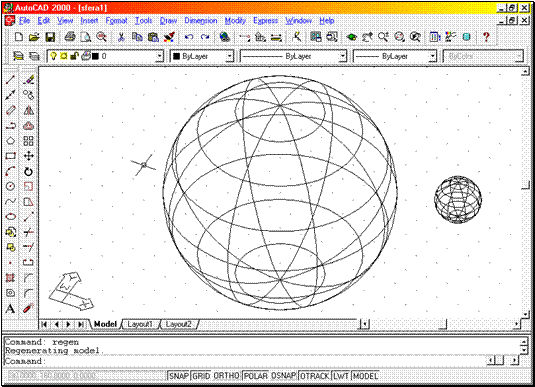Toggle OSNAP in status bar

pyautogui.click(x=283, y=376)
